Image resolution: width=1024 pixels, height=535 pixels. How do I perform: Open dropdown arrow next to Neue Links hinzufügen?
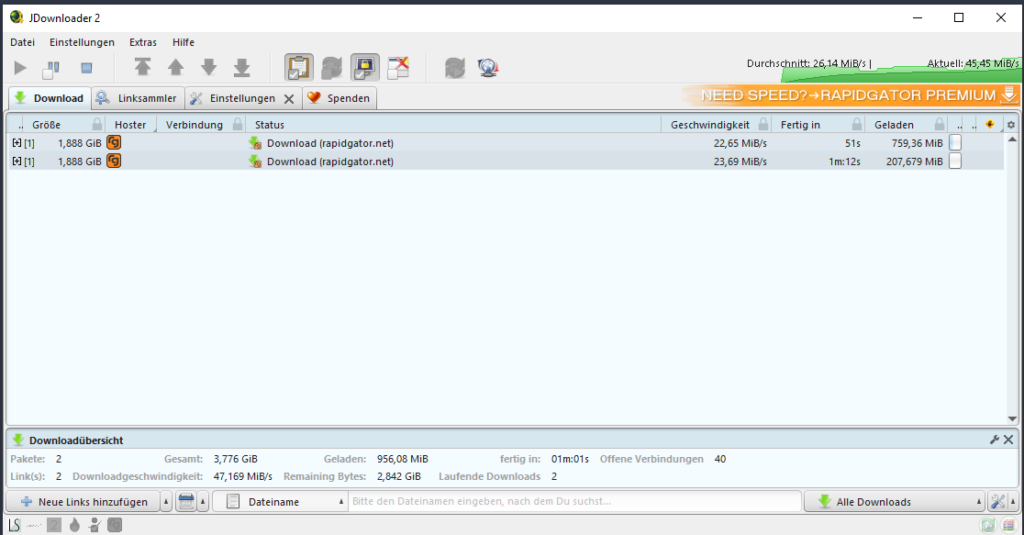[x=166, y=502]
